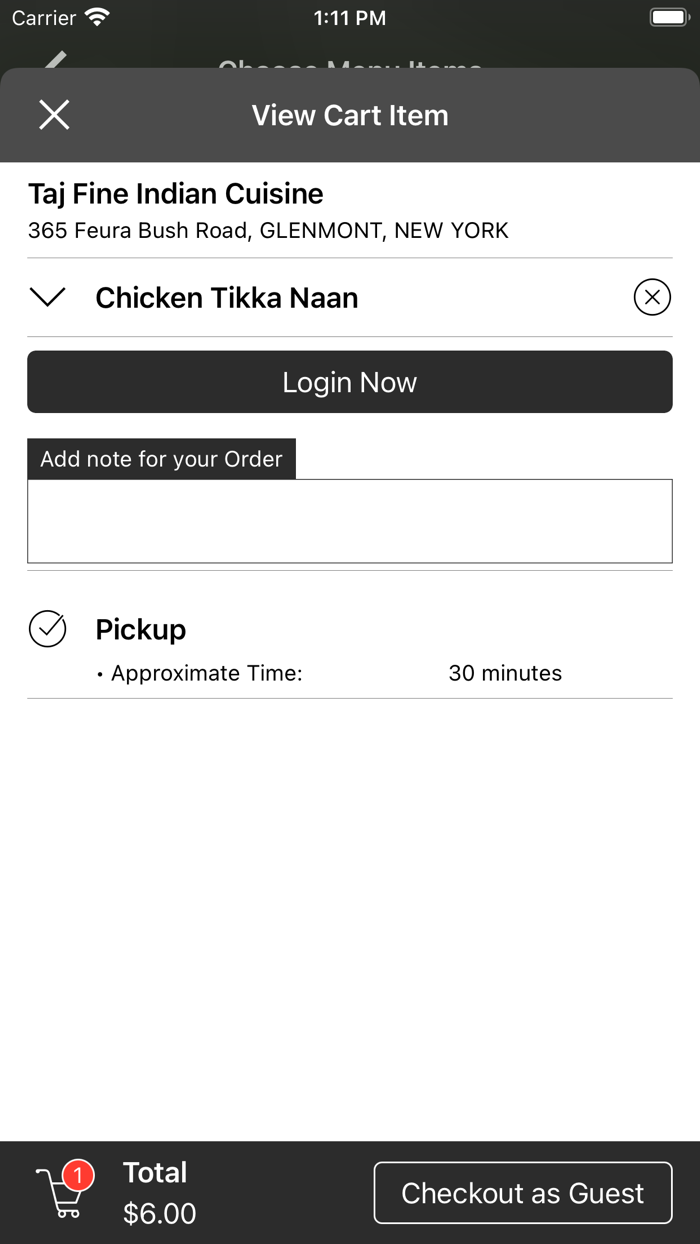The width and height of the screenshot is (700, 1244).
Task: Open the shopping cart icon
Action: click(60, 1195)
